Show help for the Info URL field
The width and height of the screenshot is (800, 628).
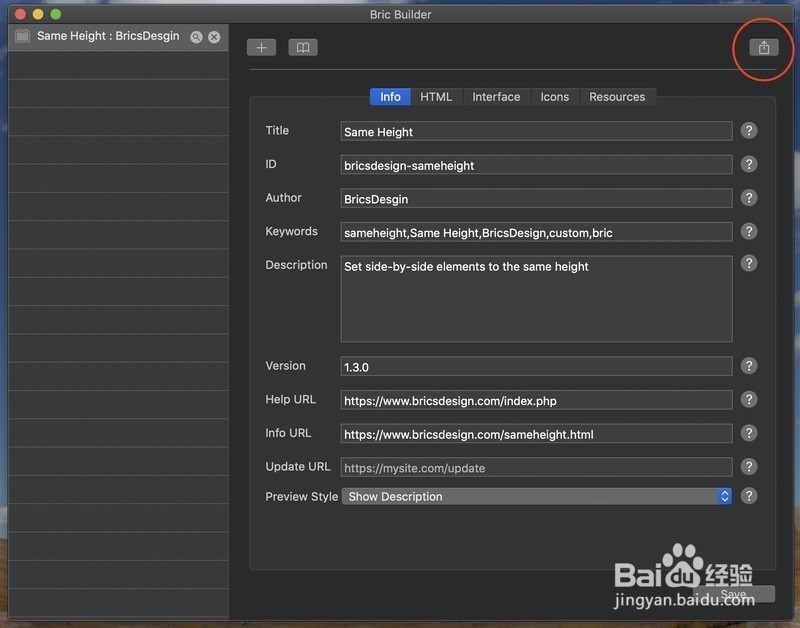748,433
